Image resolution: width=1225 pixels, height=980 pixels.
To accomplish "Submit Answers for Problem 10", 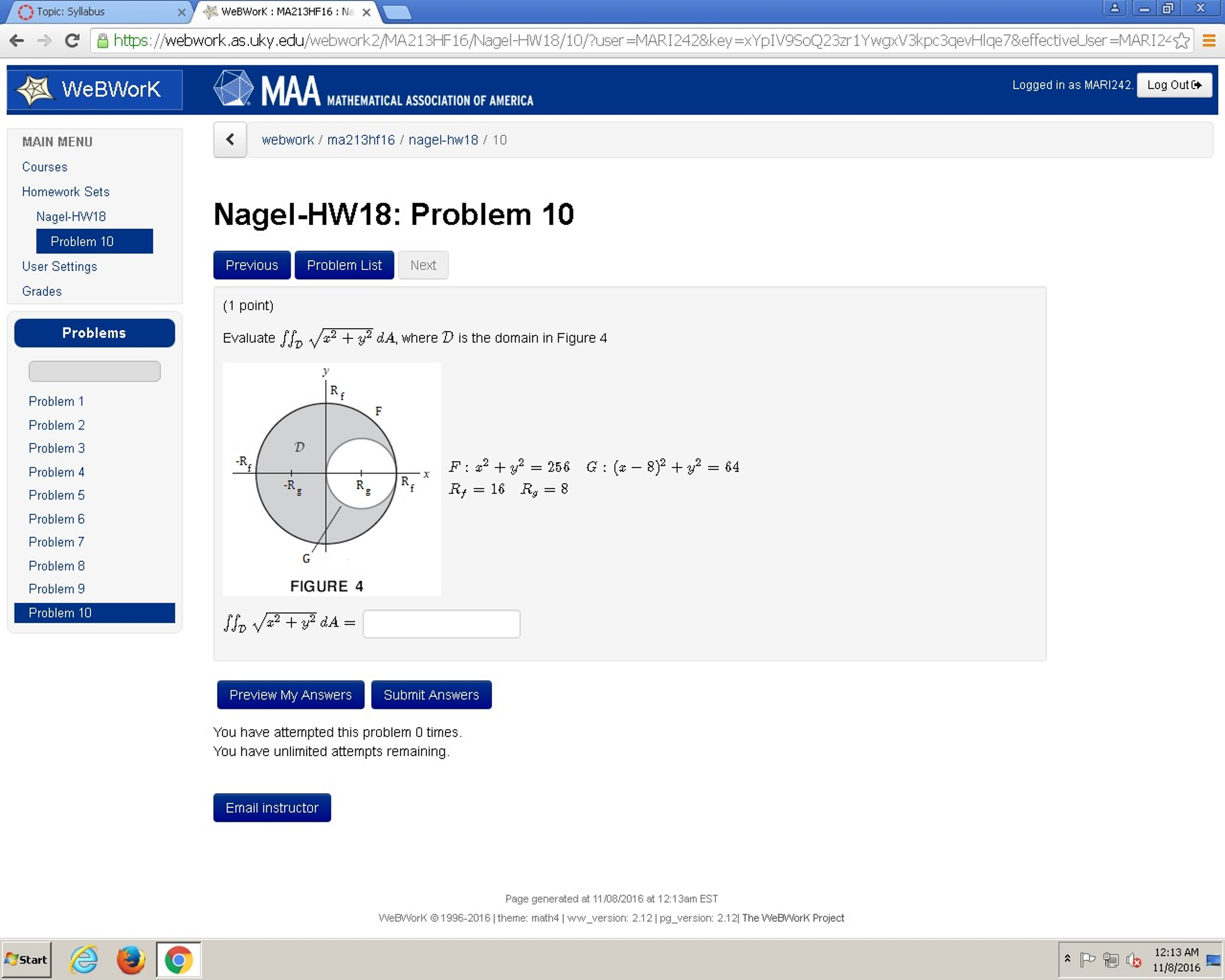I will click(x=431, y=695).
